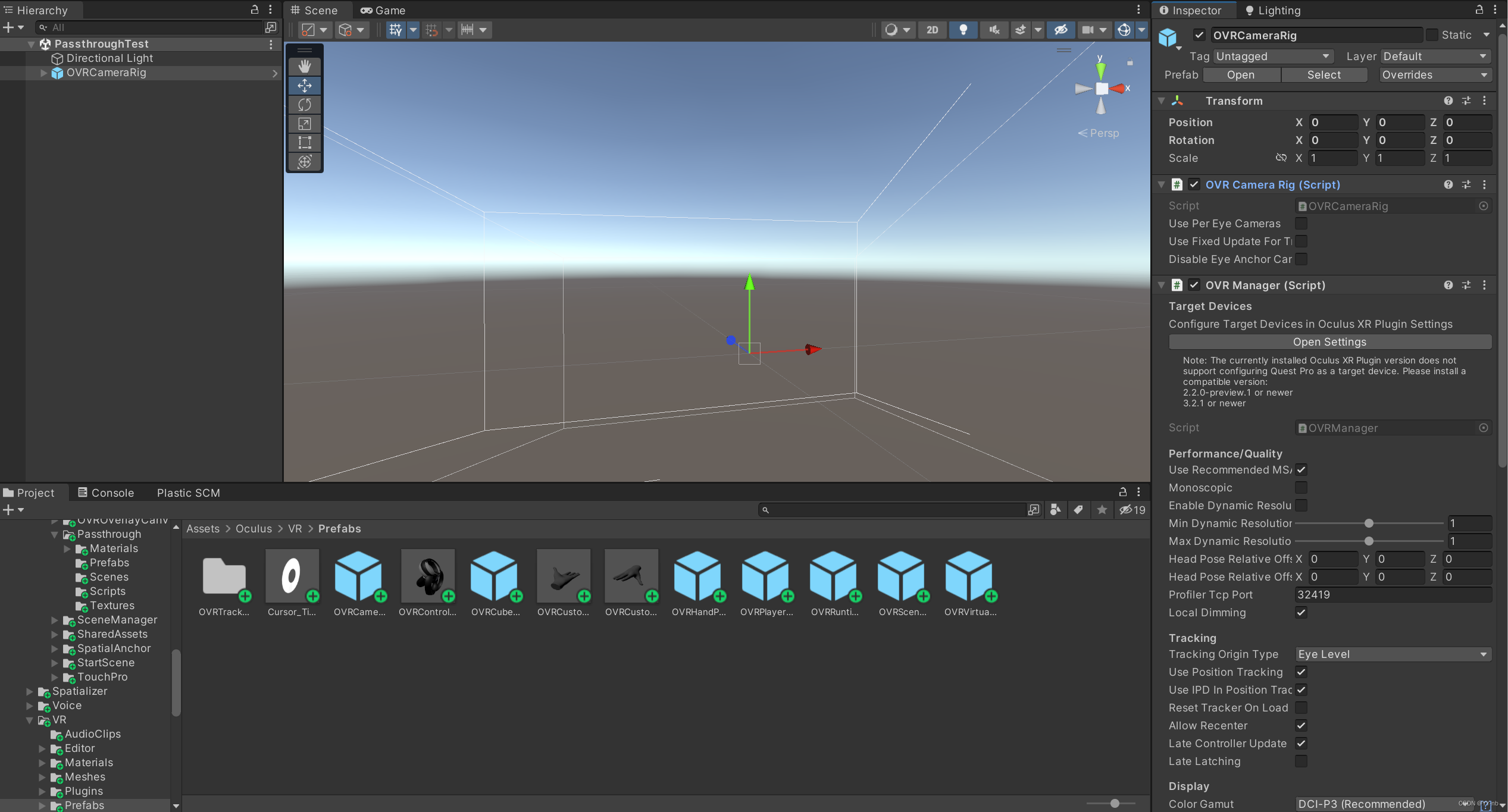Click scale constrain proportions link icon

pyautogui.click(x=1281, y=158)
